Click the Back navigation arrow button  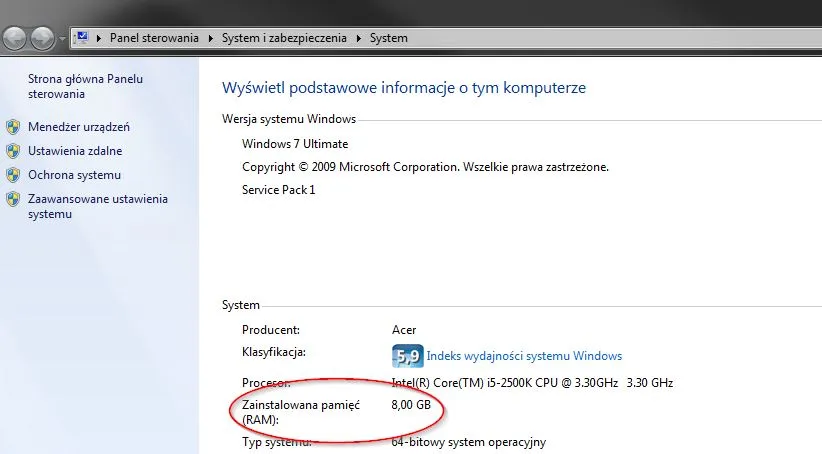coord(14,38)
